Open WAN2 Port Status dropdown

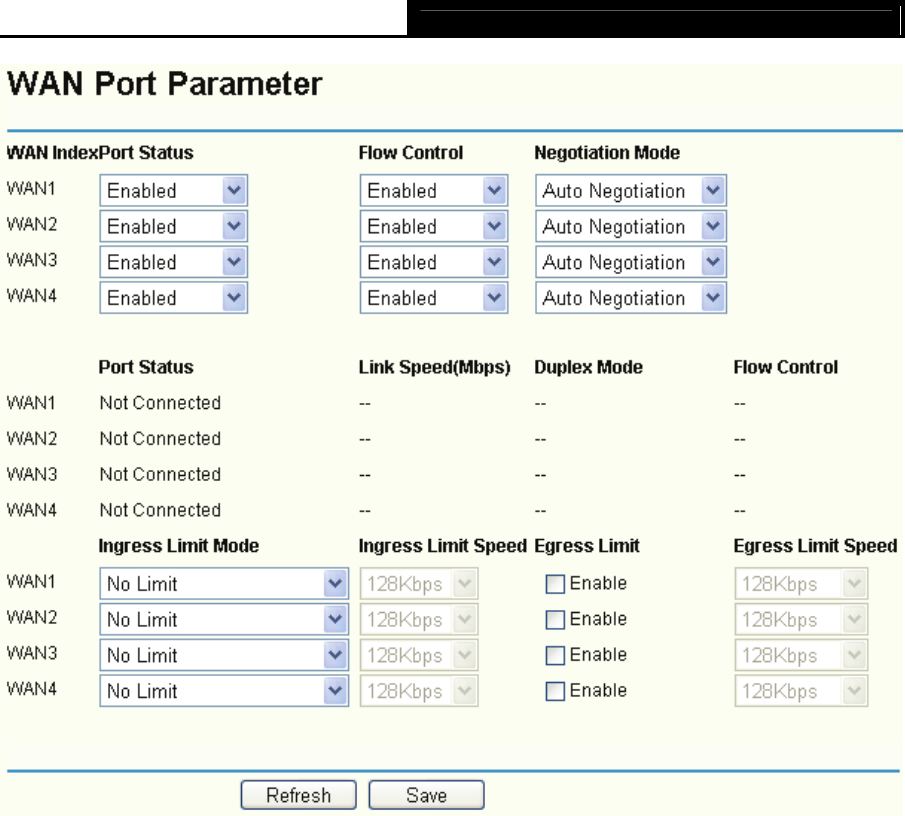[x=173, y=226]
